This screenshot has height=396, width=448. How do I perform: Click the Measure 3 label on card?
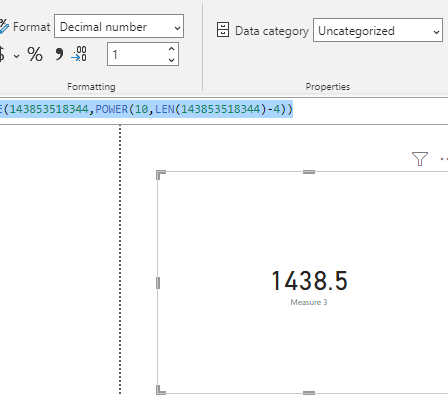tap(309, 302)
